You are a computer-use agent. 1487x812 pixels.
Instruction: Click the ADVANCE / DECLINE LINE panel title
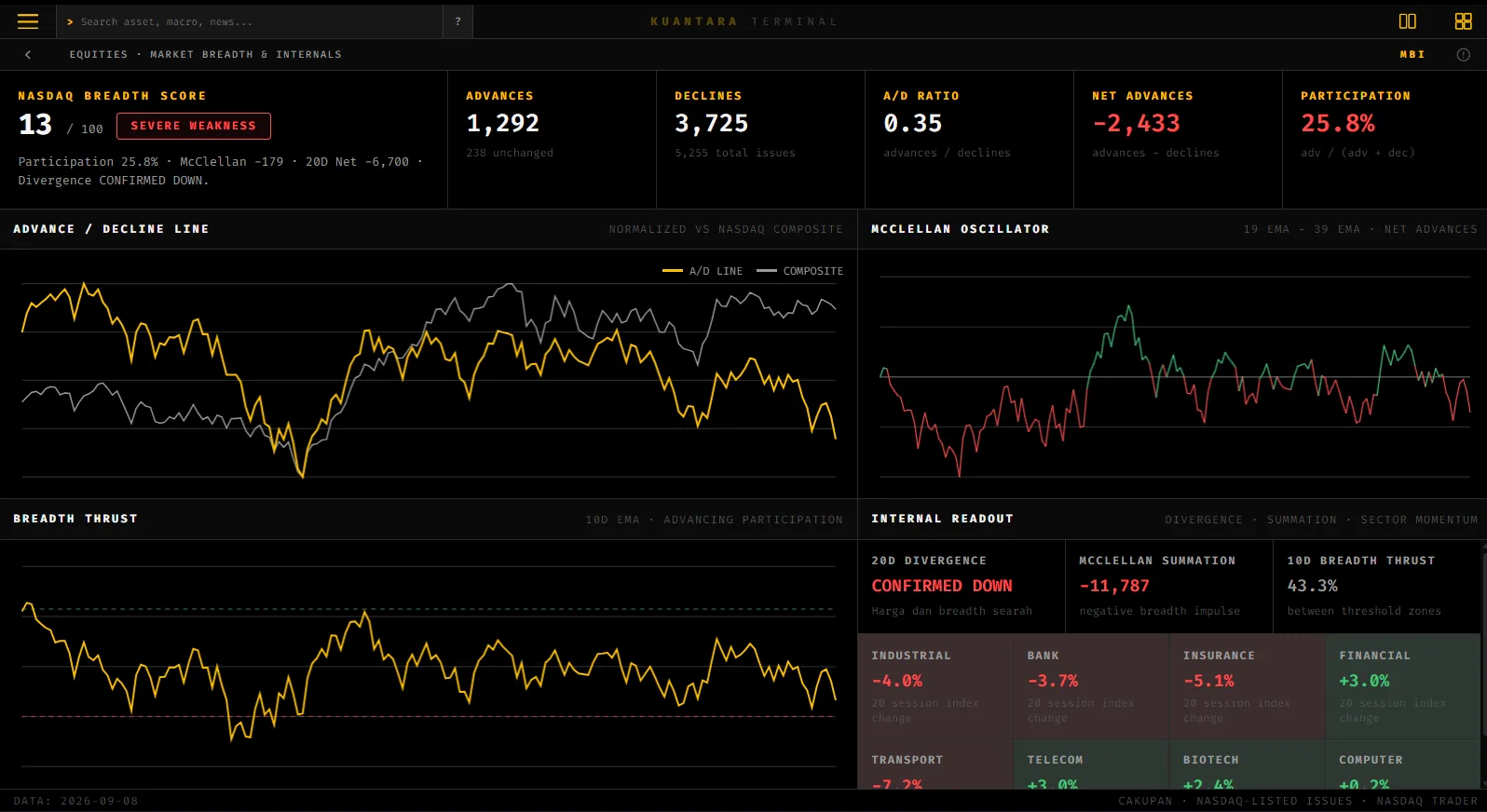111,229
